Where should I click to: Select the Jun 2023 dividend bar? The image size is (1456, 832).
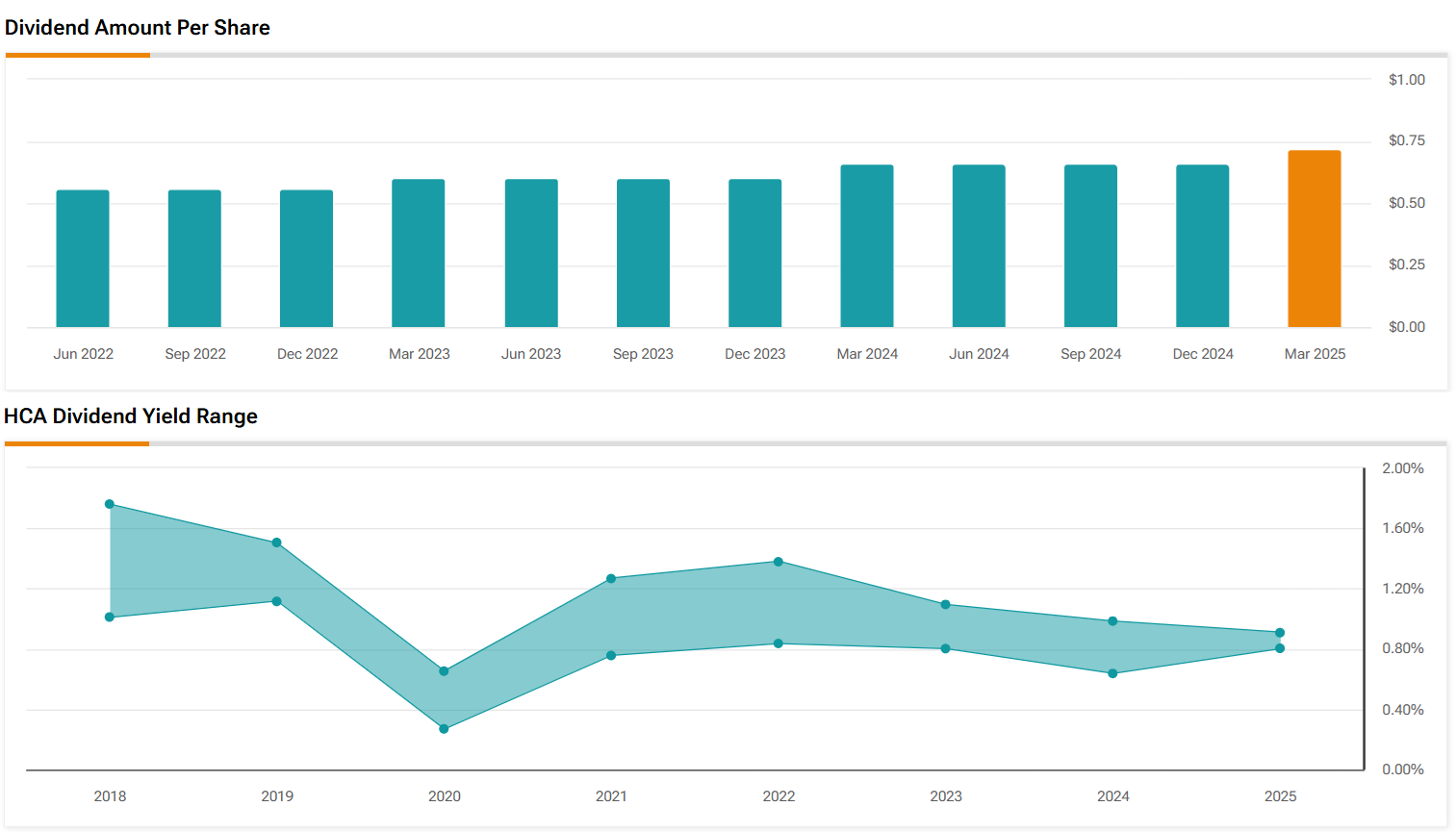pos(531,254)
